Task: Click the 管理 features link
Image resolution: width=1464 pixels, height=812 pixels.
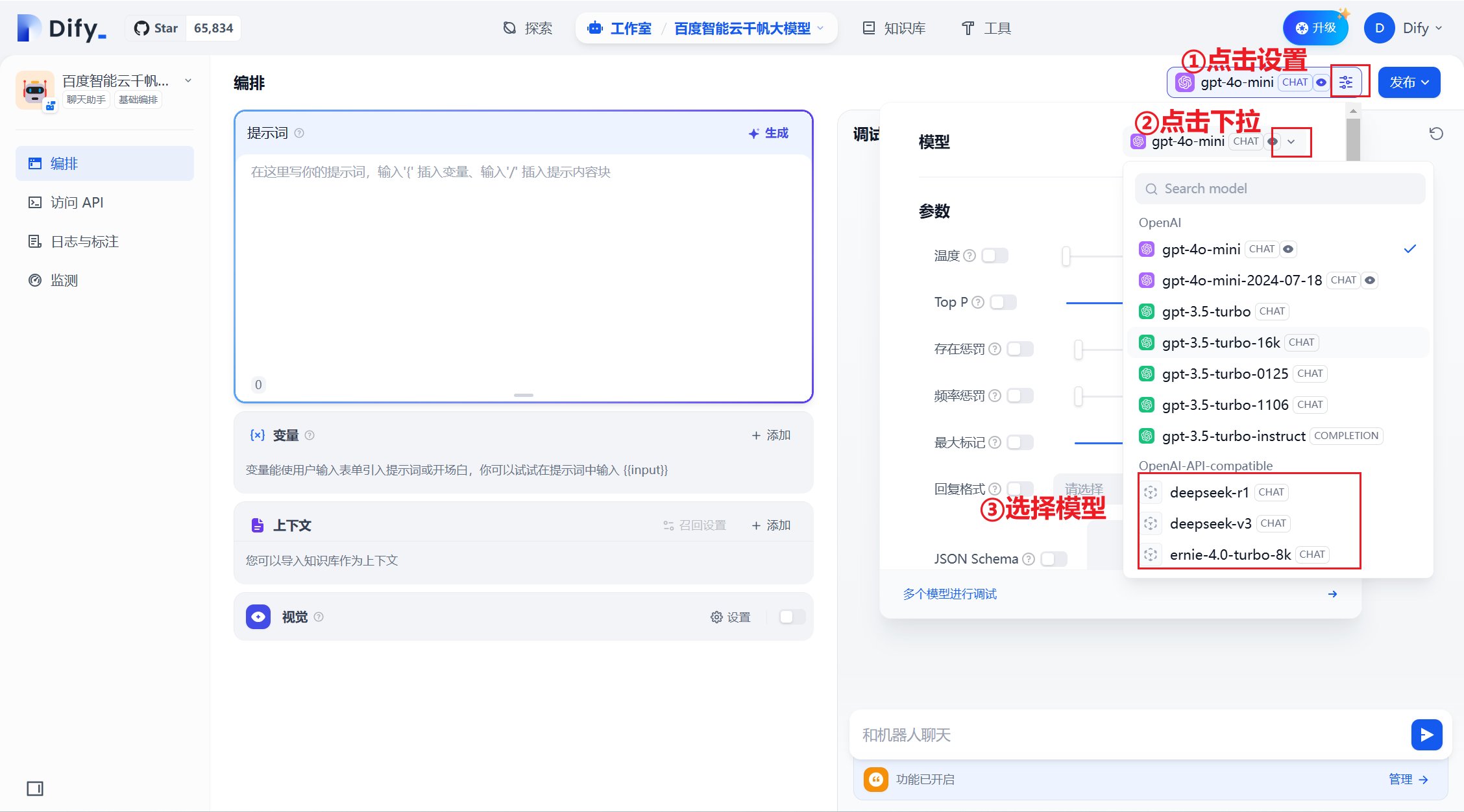Action: point(1408,779)
